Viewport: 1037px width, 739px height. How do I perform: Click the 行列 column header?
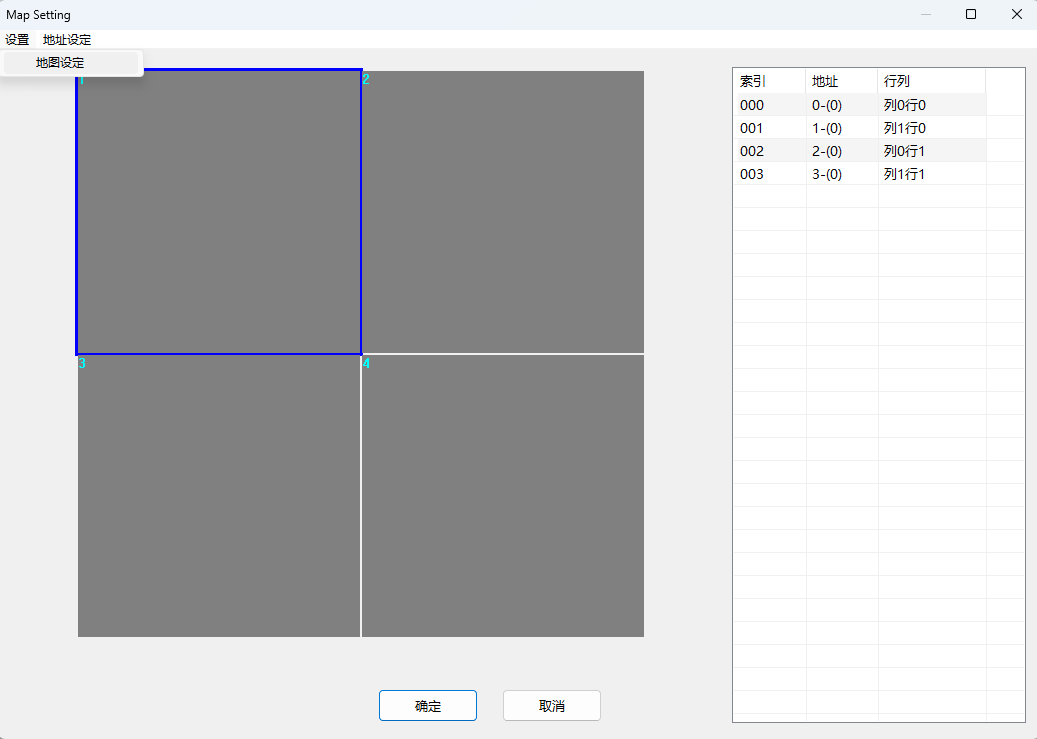tap(931, 81)
